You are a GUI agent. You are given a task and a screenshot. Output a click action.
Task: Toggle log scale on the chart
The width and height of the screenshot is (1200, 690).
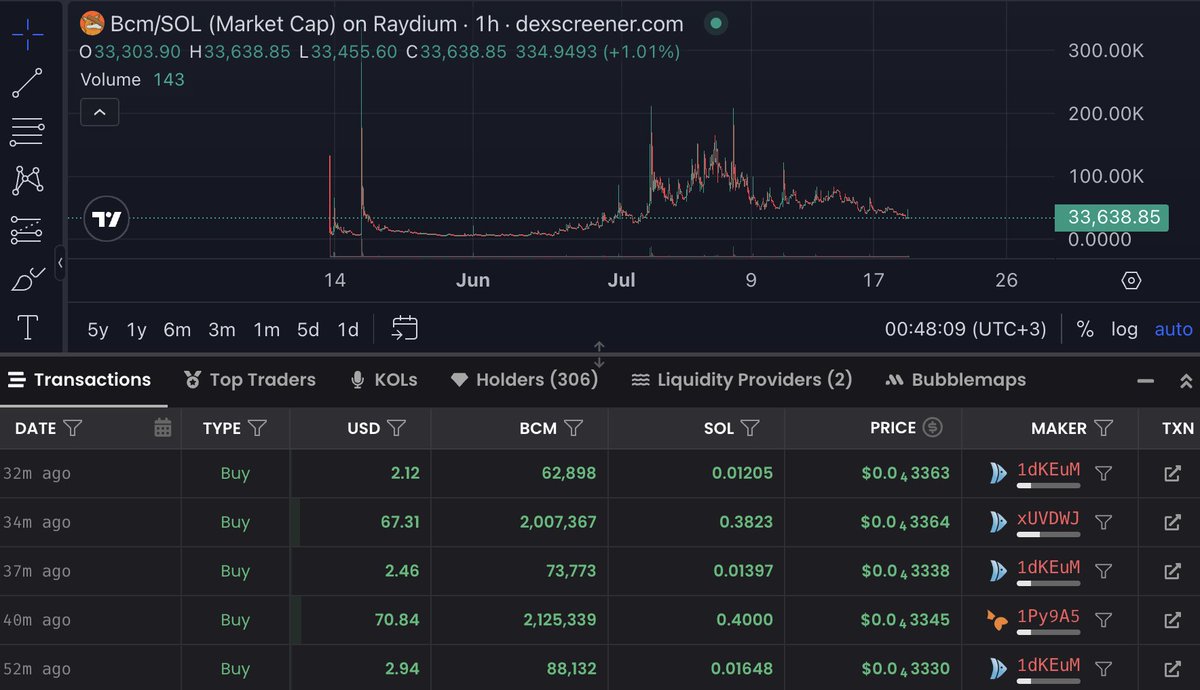tap(1124, 329)
